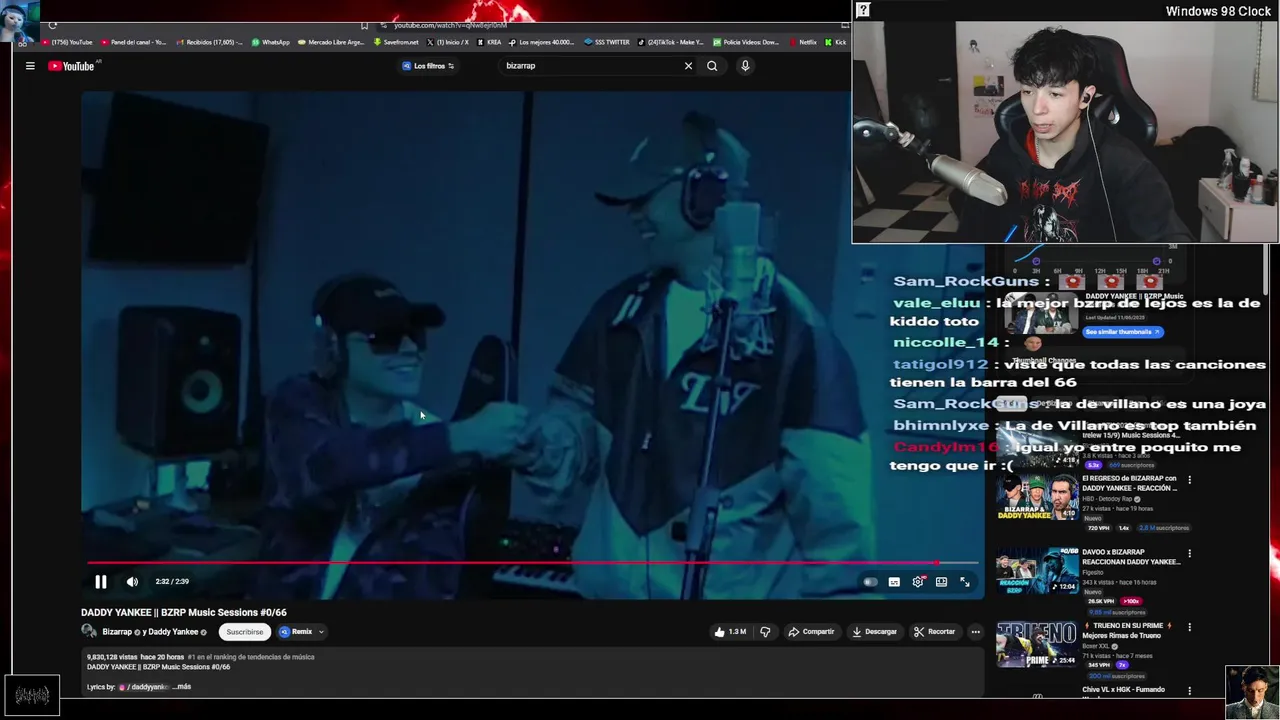The width and height of the screenshot is (1280, 720).
Task: Click the Recortar clip button
Action: click(x=935, y=632)
